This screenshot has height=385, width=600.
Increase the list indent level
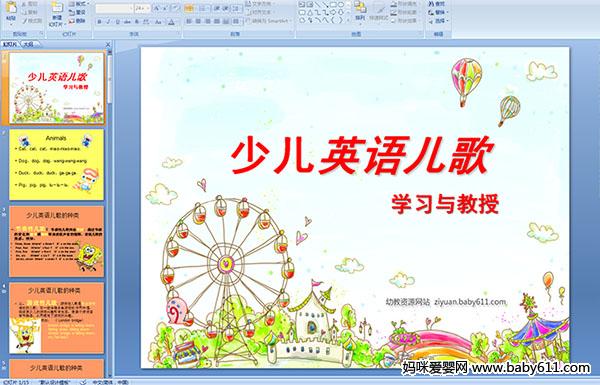226,8
